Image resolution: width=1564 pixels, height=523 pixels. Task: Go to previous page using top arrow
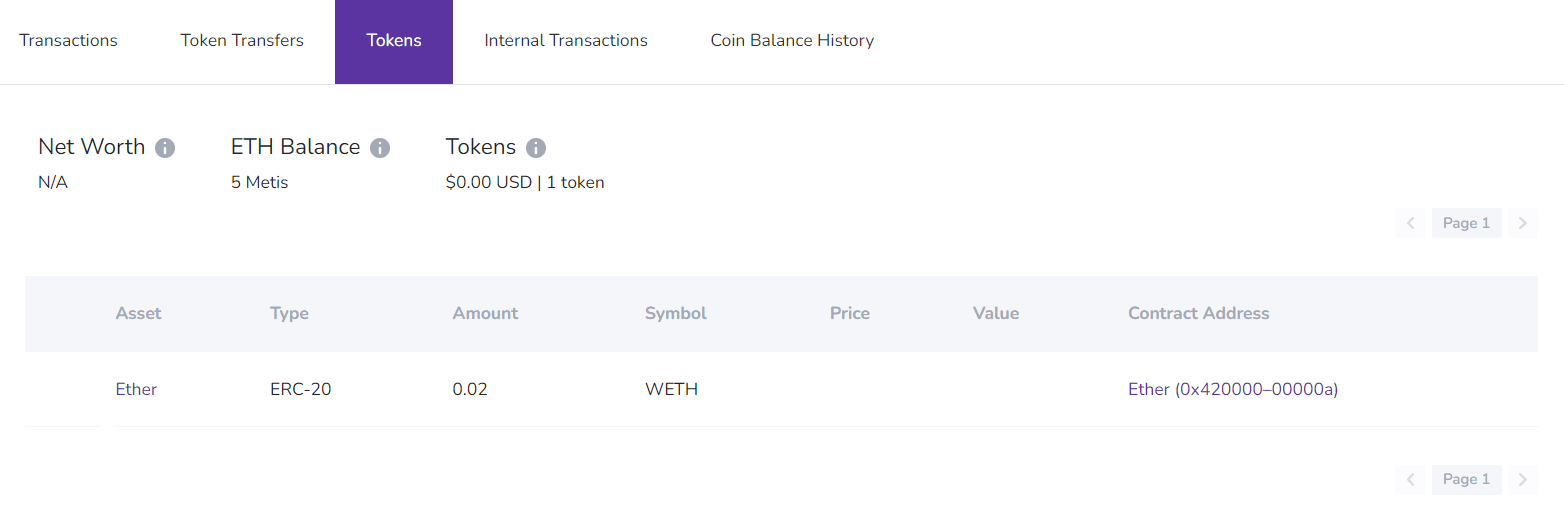1410,223
